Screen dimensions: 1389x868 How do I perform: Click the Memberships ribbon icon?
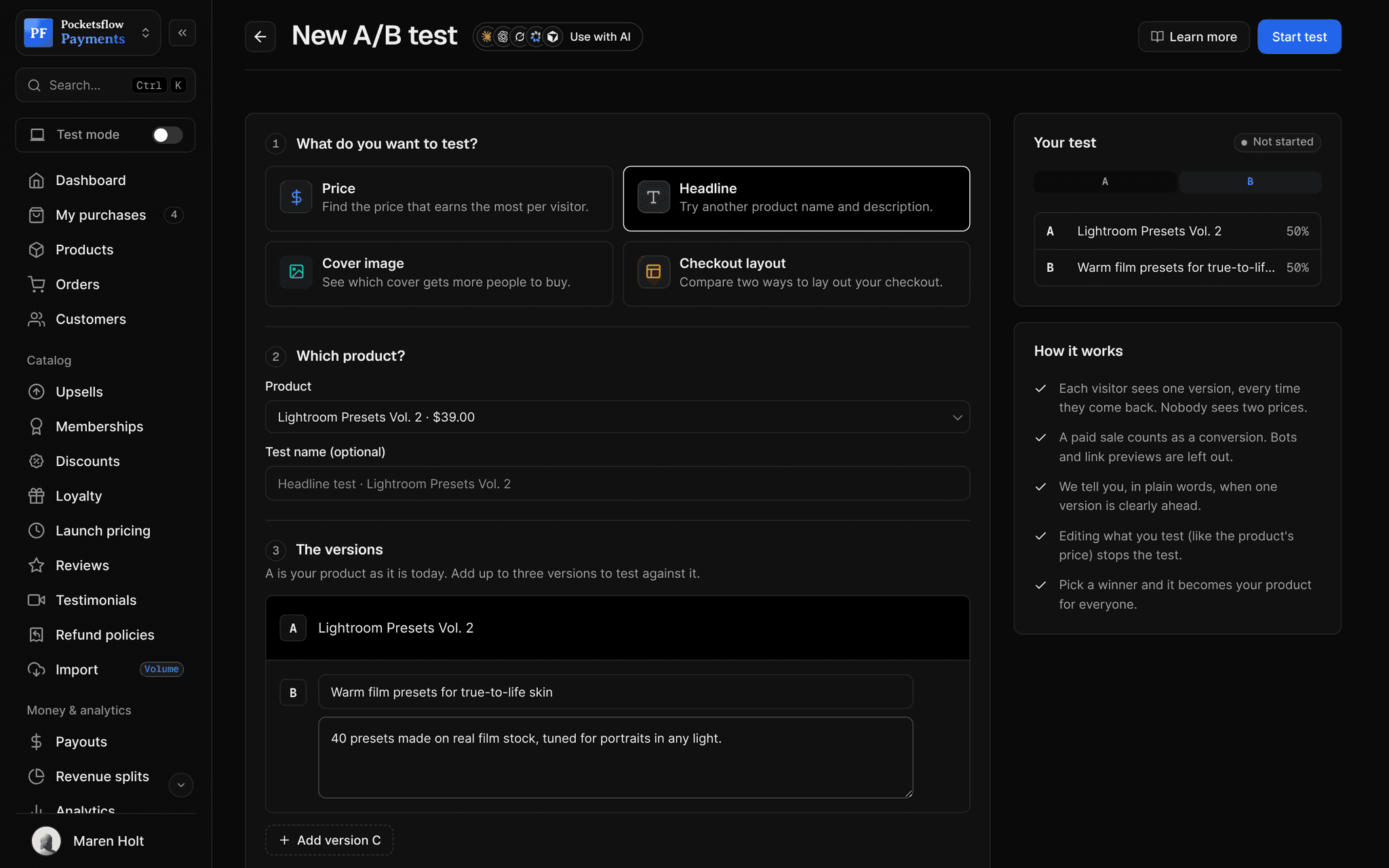click(x=37, y=427)
